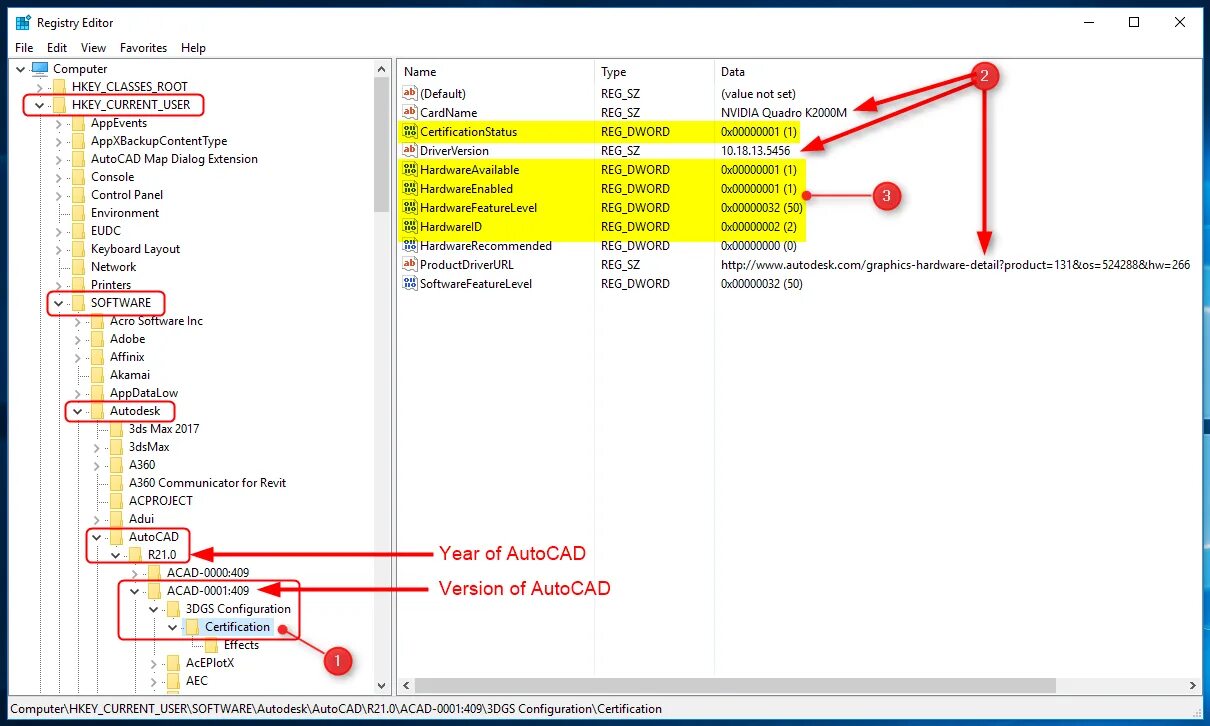
Task: Click the CardName string value icon
Action: pyautogui.click(x=410, y=112)
